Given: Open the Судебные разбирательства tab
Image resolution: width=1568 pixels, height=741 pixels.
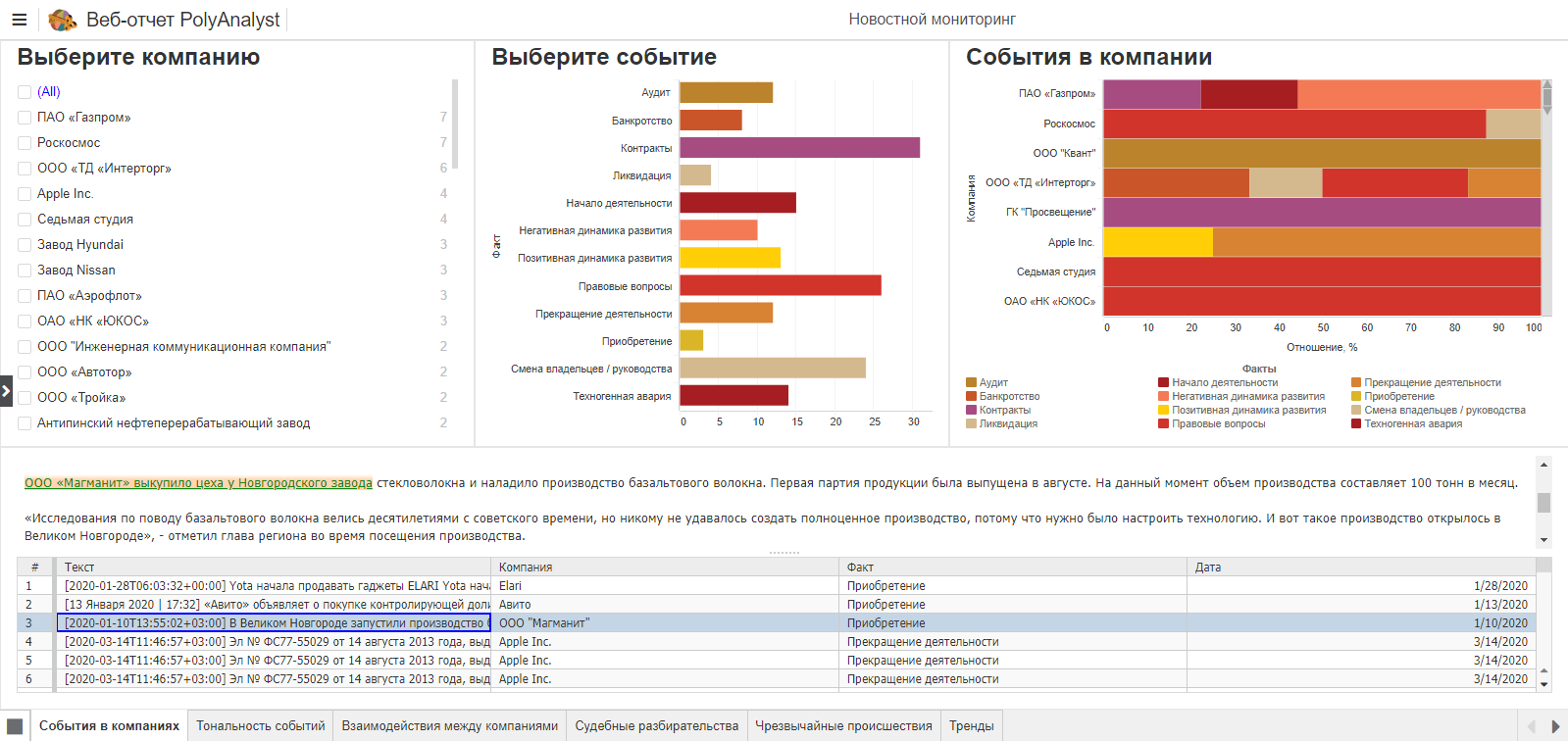Looking at the screenshot, I should coord(656,726).
